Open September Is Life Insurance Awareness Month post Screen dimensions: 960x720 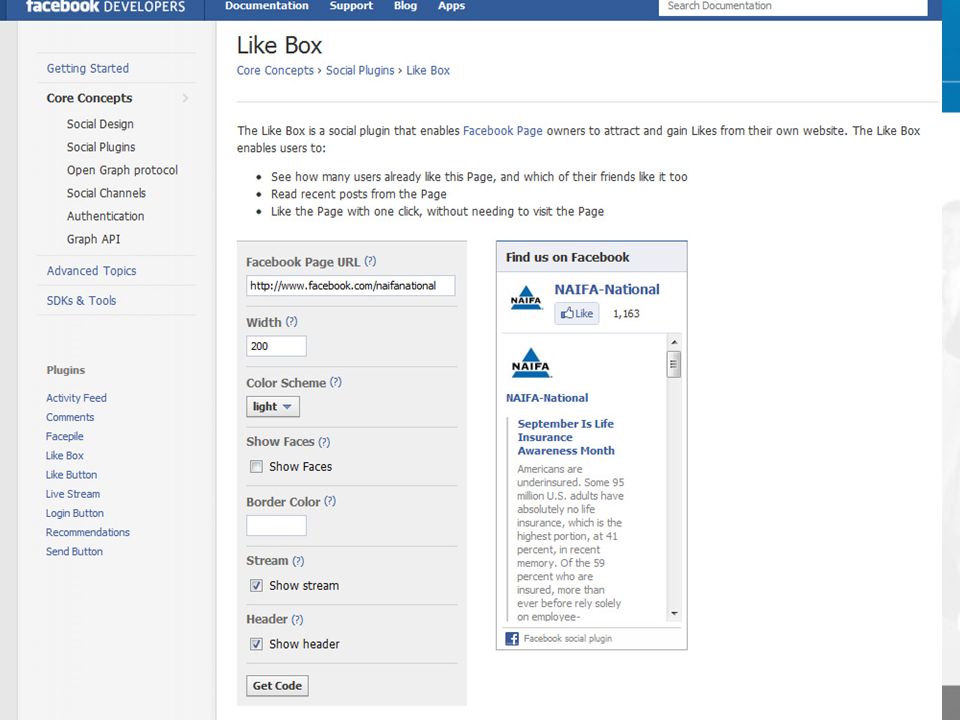pos(566,437)
